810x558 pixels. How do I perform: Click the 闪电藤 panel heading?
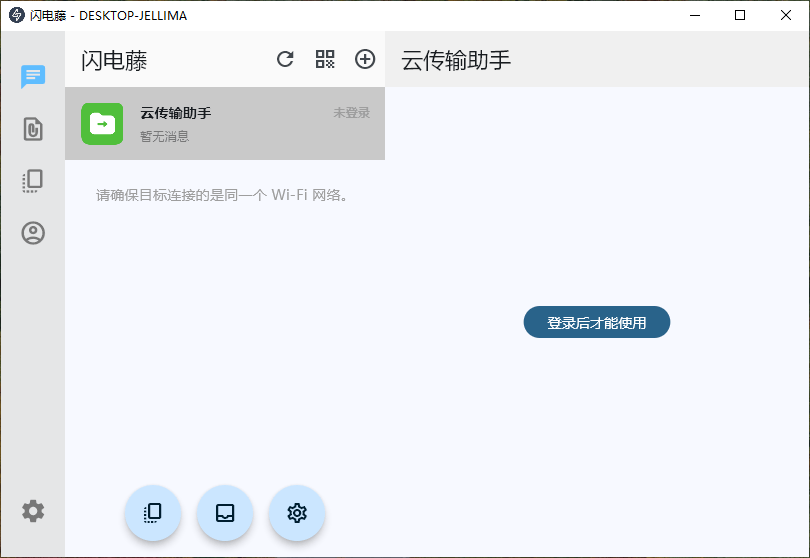click(114, 60)
